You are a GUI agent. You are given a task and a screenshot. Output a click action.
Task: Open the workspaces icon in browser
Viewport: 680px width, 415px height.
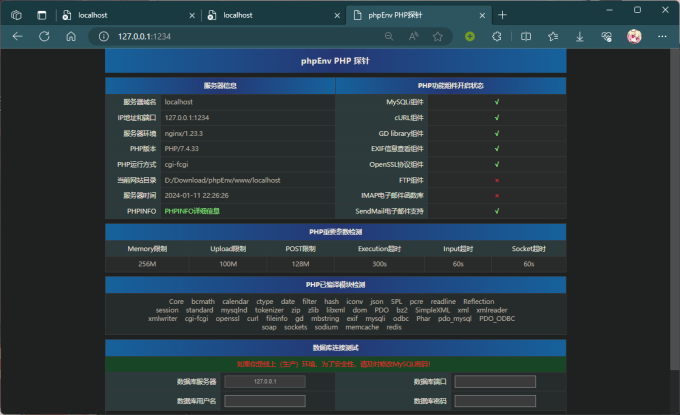(16, 15)
